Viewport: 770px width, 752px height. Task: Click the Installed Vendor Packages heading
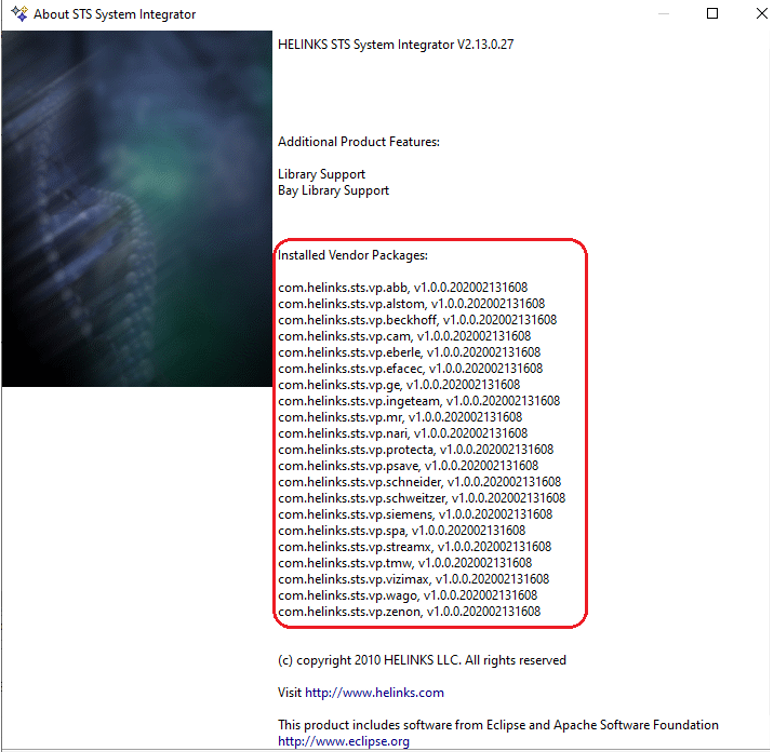pos(352,255)
